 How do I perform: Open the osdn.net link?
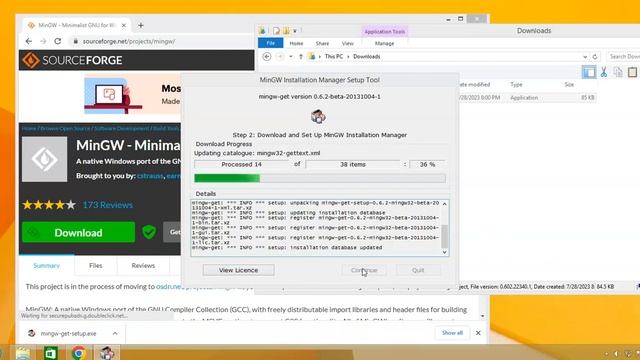click(168, 287)
